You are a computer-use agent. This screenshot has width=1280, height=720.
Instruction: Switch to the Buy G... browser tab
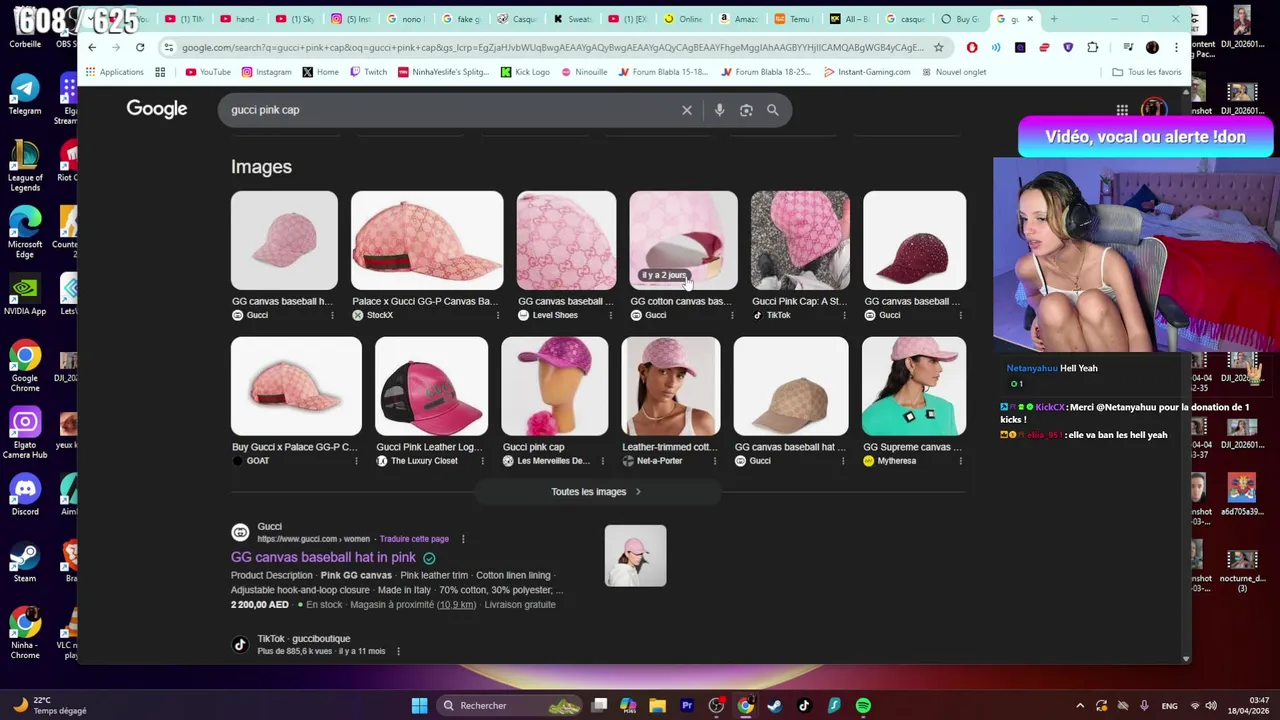click(x=961, y=19)
